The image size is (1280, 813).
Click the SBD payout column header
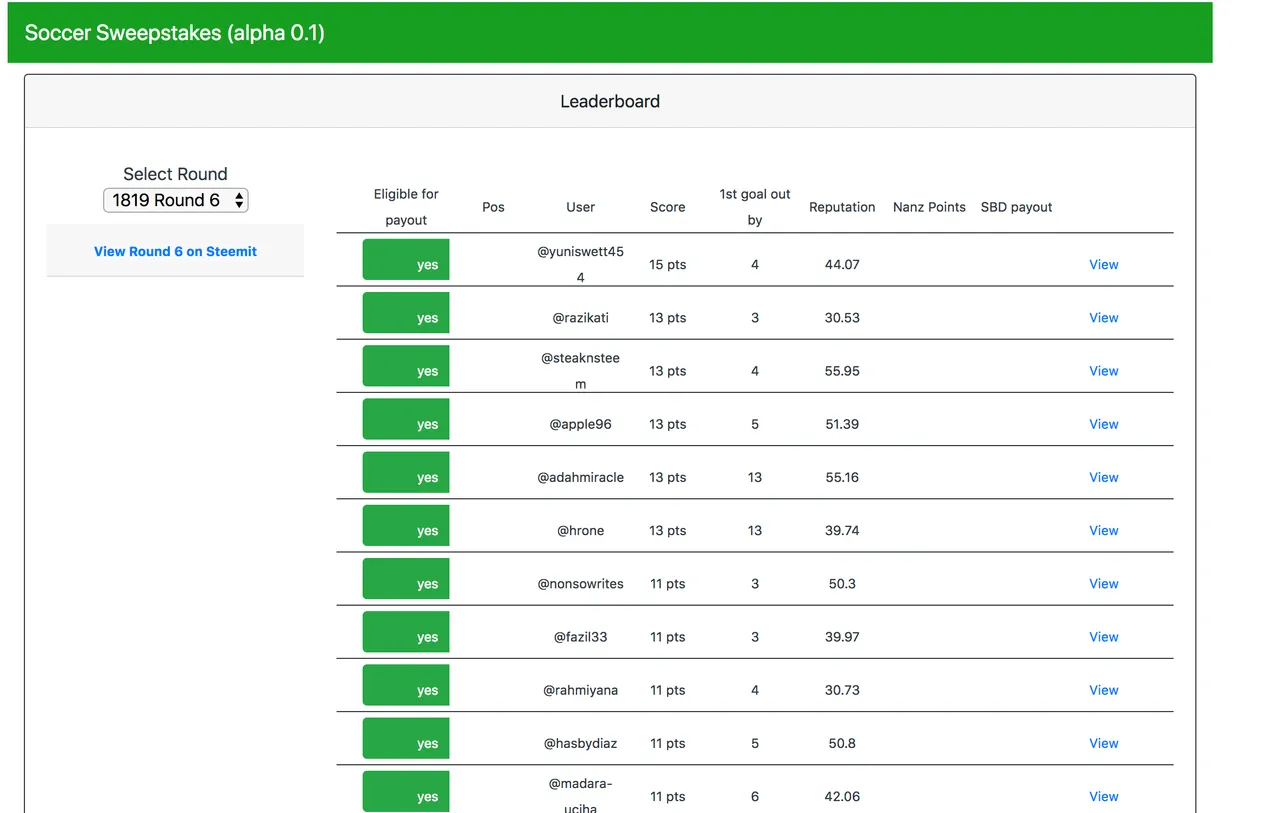coord(1017,207)
